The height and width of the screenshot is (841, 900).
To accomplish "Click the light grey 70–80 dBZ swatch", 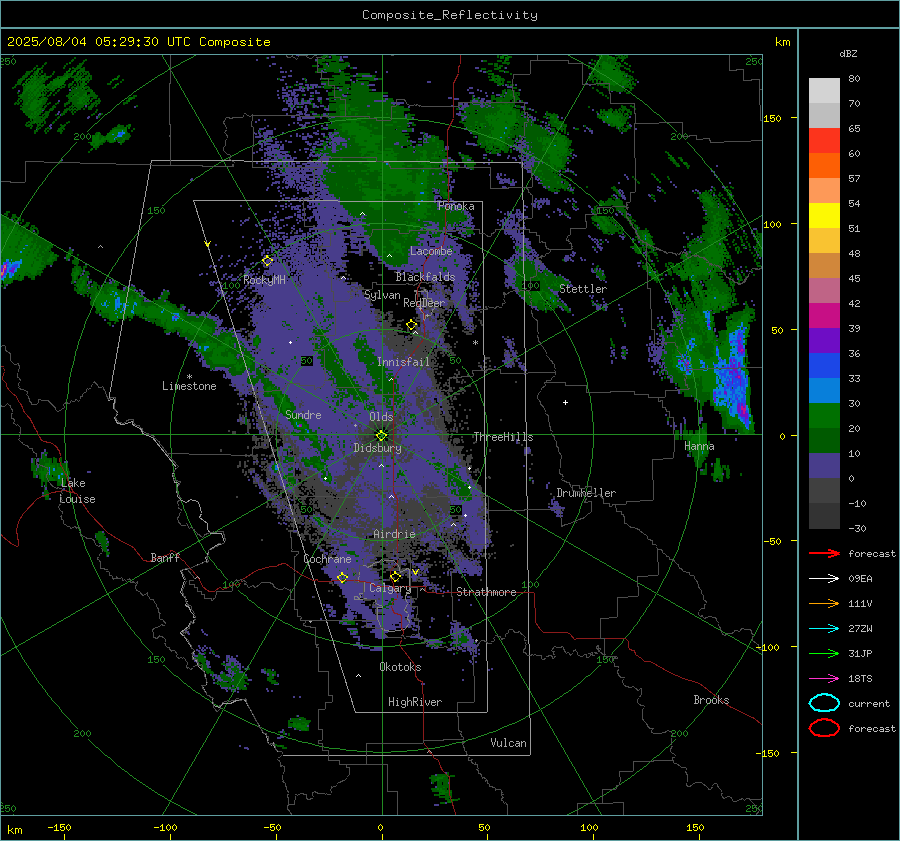I will pos(824,90).
